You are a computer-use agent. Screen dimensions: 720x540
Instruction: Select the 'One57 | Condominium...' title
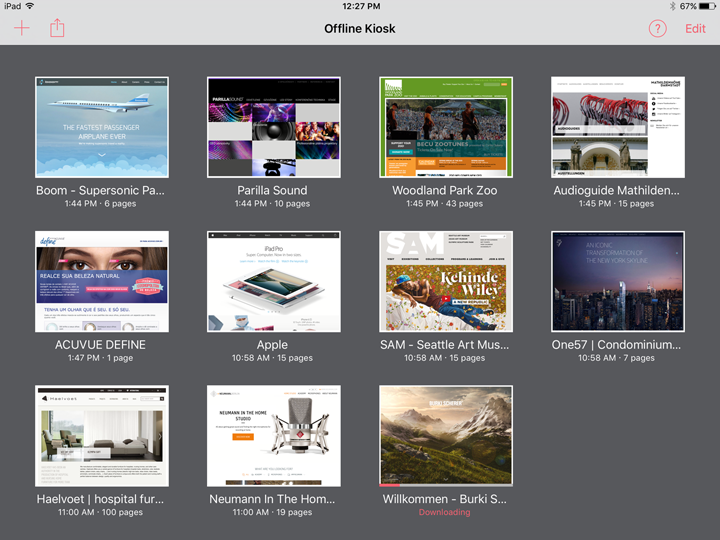[616, 344]
